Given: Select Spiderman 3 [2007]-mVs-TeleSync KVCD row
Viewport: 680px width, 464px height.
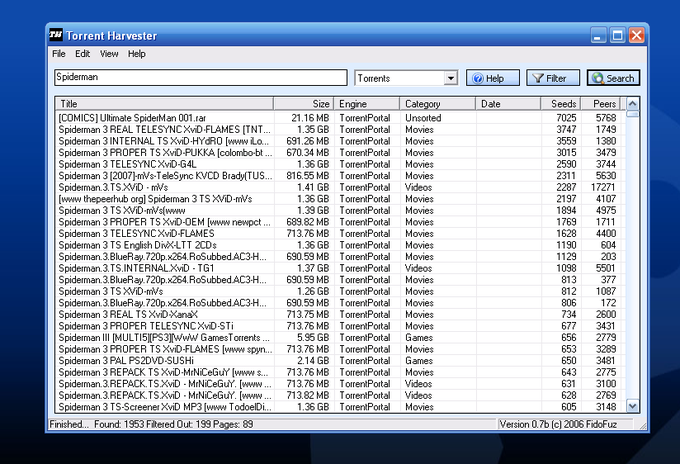Looking at the screenshot, I should point(342,176).
